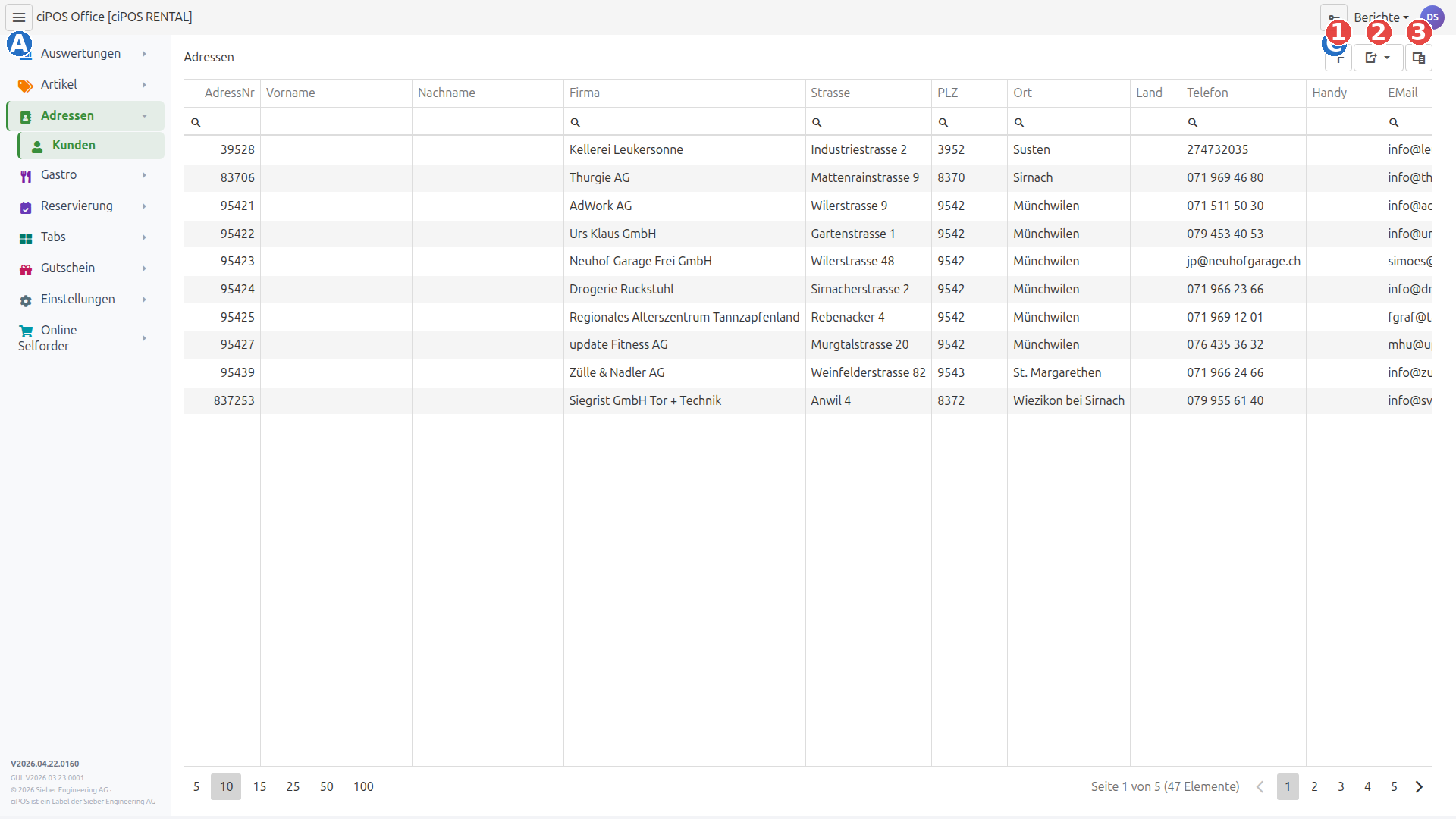Focus the Ort filter input field
Image resolution: width=1456 pixels, height=819 pixels.
[x=1068, y=122]
